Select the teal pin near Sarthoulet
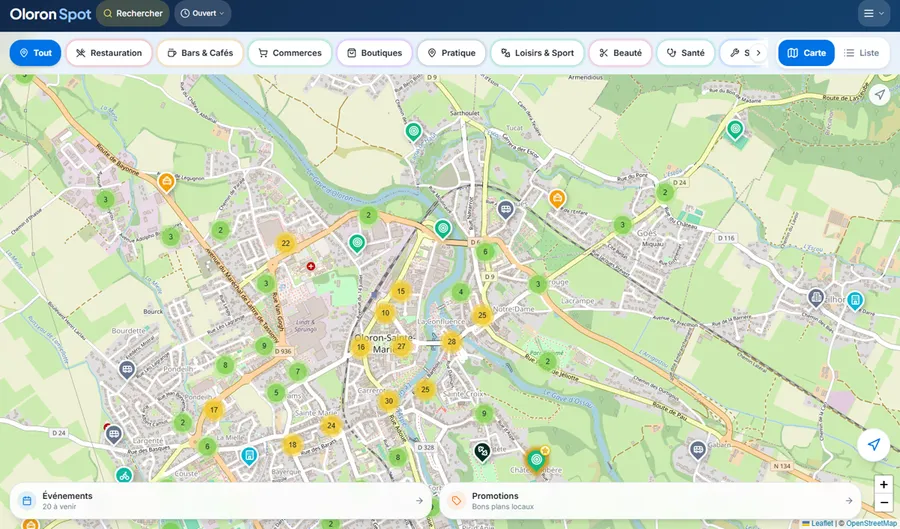 point(413,132)
